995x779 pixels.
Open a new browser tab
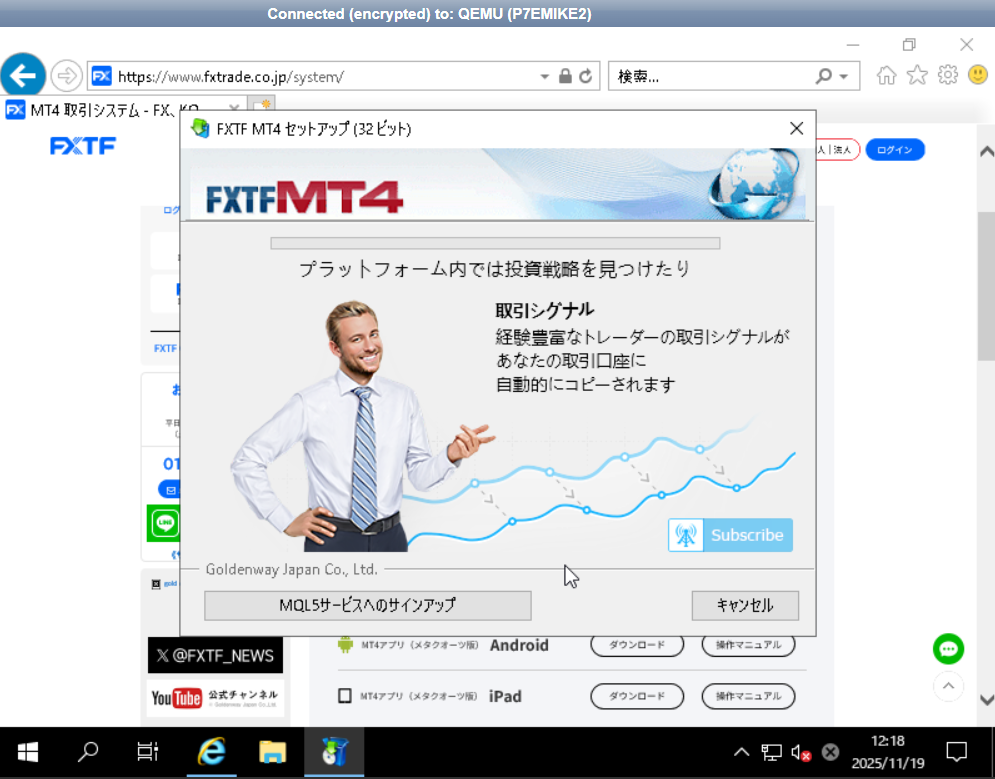(x=262, y=104)
